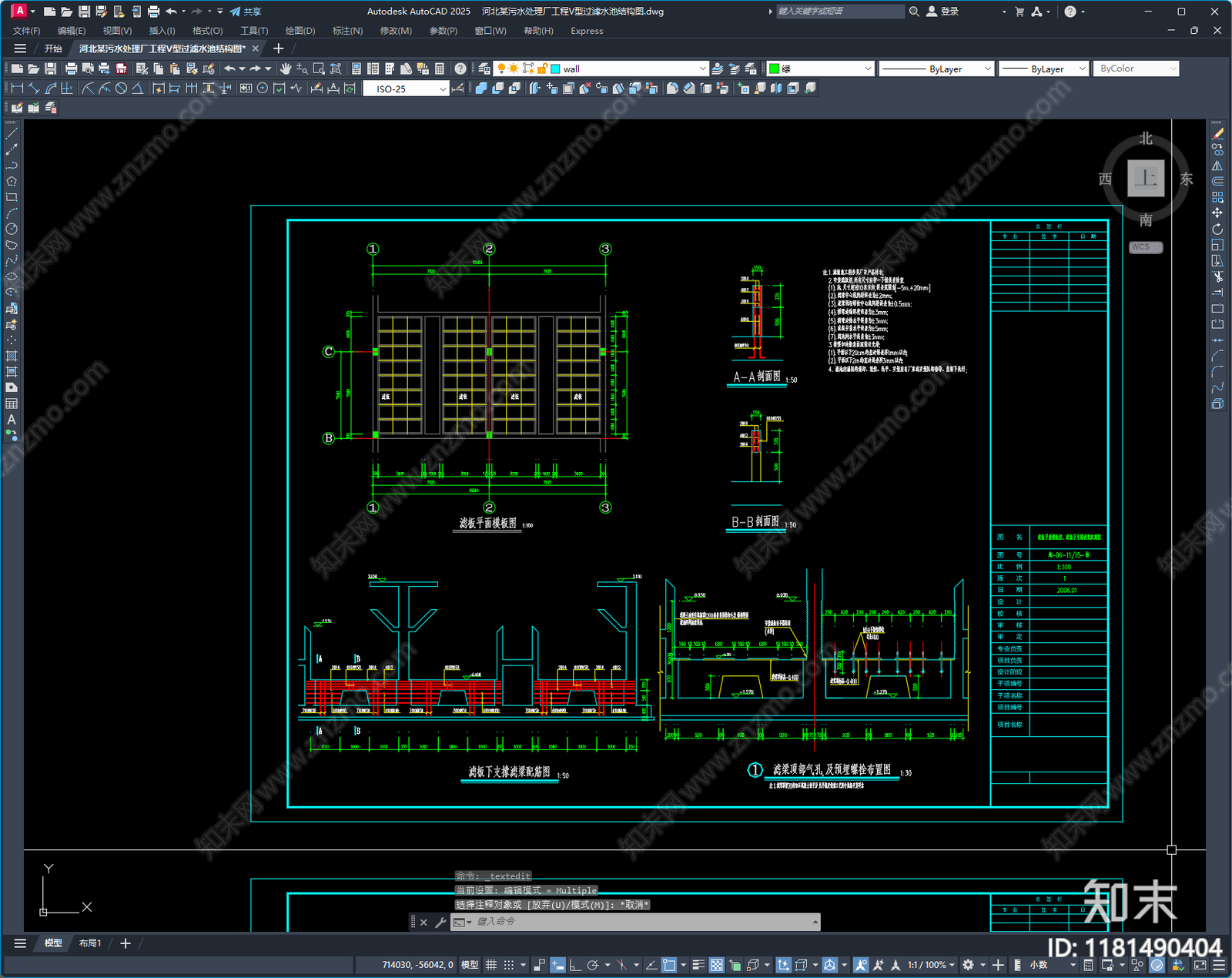Click the command line customize wrench icon

pyautogui.click(x=440, y=922)
